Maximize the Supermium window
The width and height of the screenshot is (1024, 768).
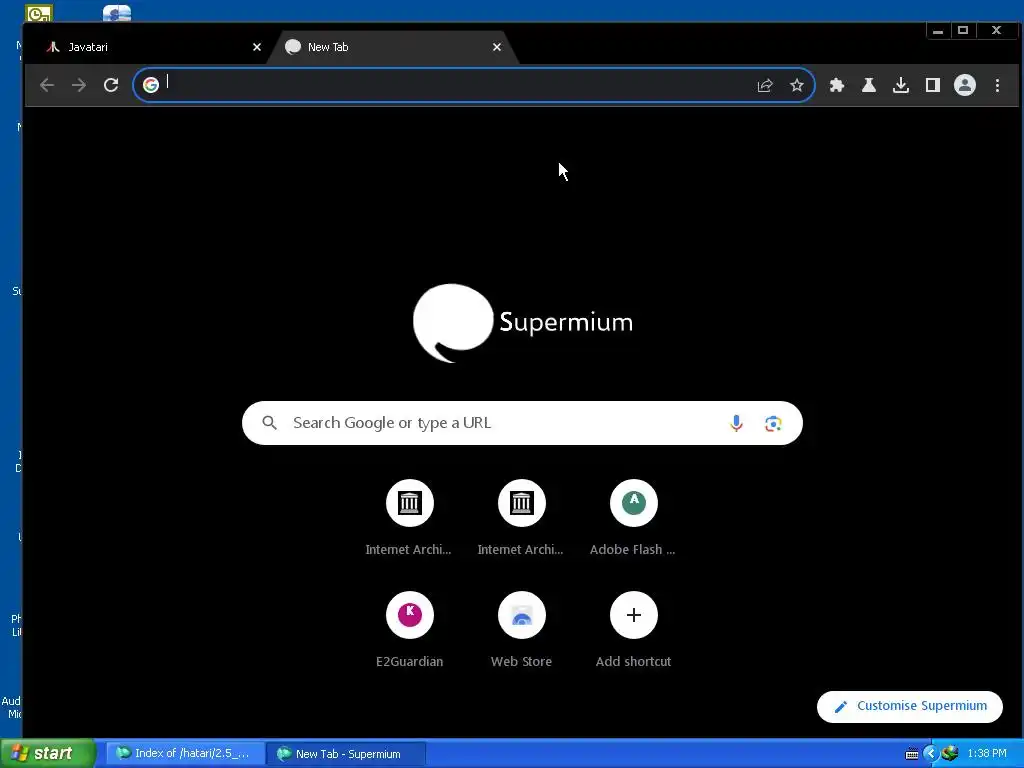click(963, 31)
